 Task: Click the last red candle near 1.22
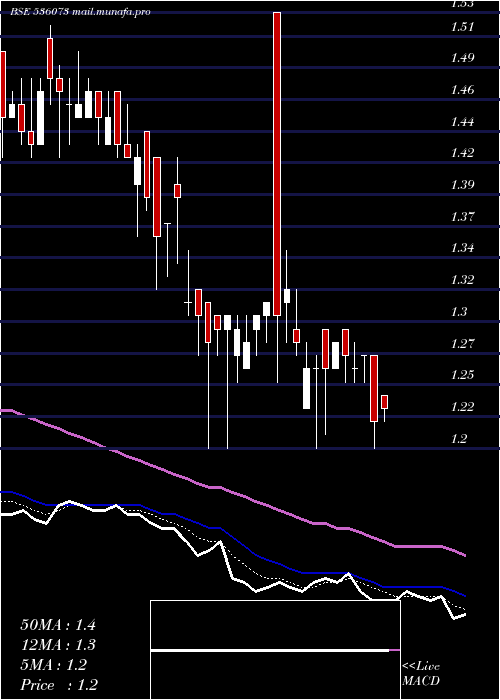(384, 402)
